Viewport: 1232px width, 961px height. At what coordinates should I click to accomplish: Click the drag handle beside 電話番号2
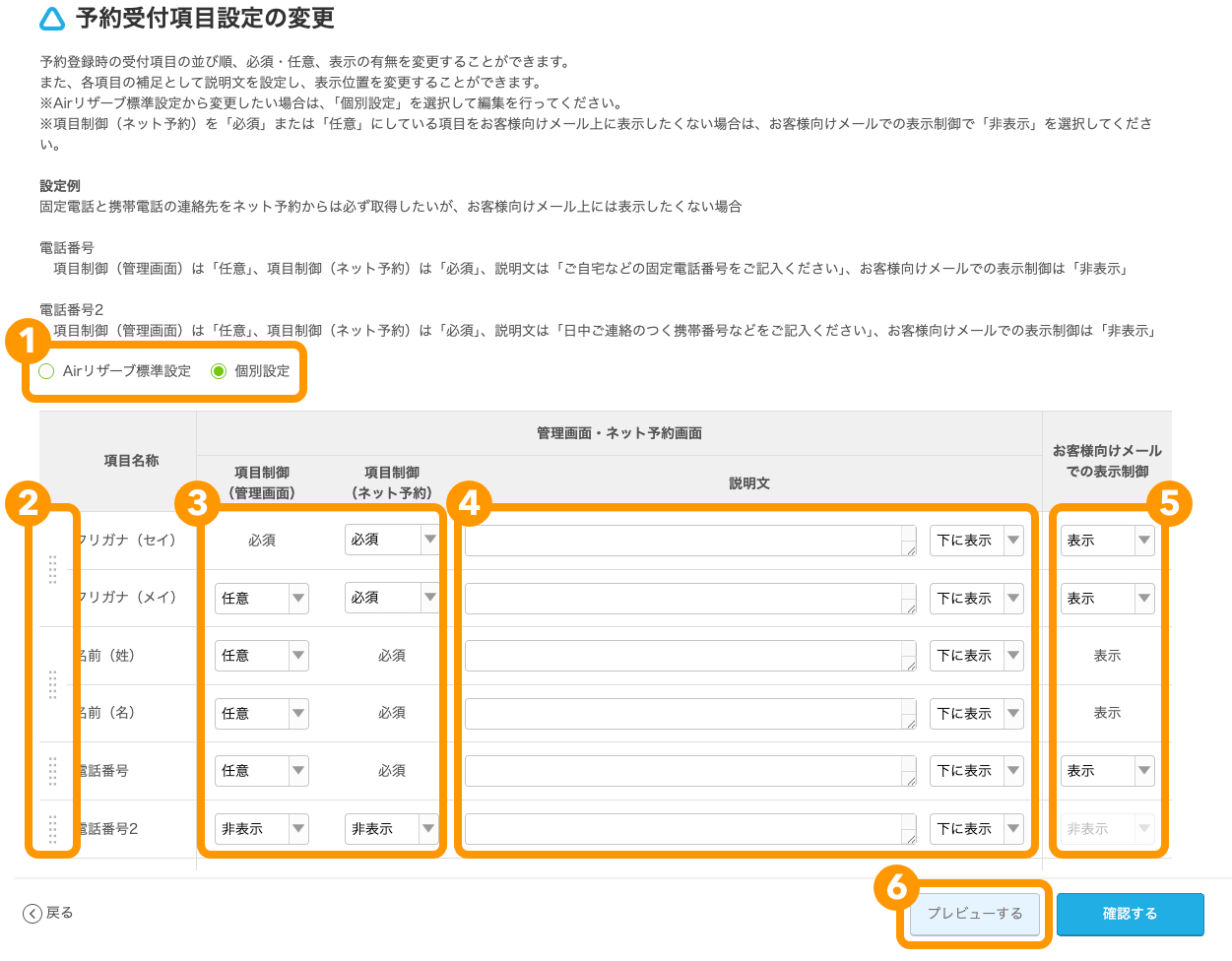(x=54, y=828)
